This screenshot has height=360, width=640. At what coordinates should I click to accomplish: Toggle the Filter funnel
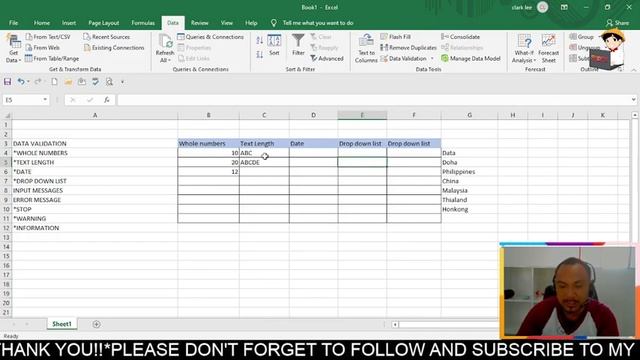click(298, 45)
